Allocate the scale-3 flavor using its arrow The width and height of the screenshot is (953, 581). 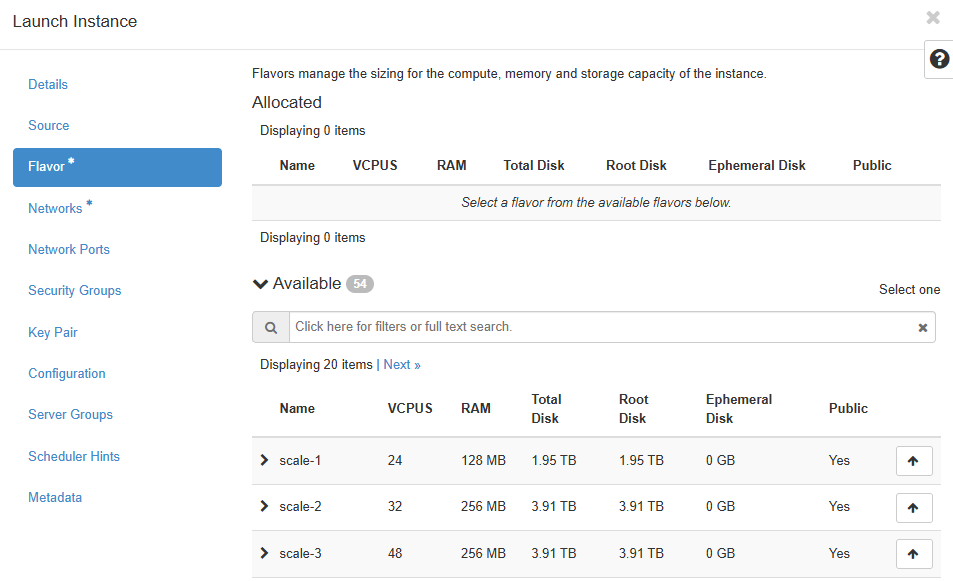(x=913, y=553)
